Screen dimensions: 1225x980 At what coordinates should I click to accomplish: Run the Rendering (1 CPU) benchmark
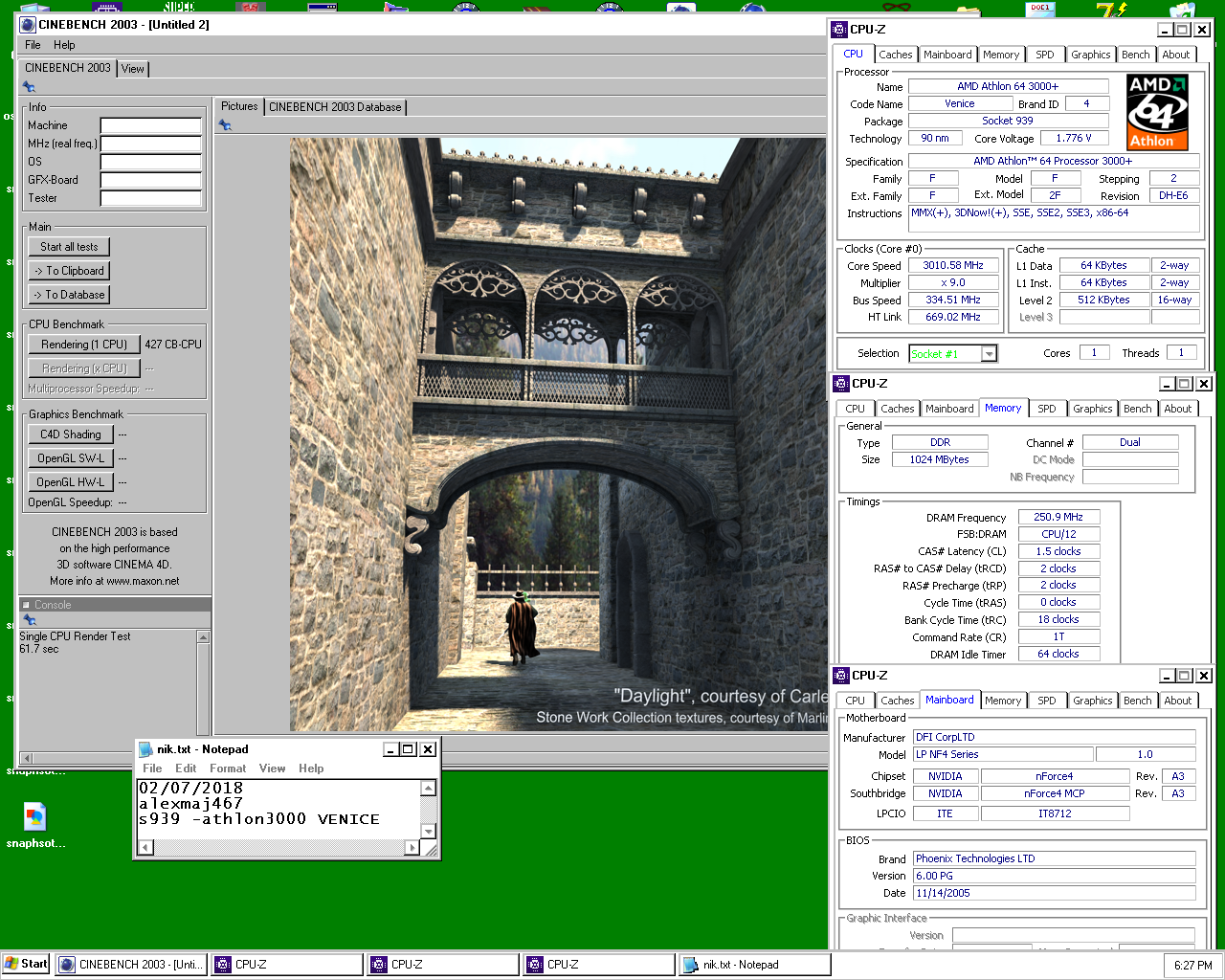(84, 345)
